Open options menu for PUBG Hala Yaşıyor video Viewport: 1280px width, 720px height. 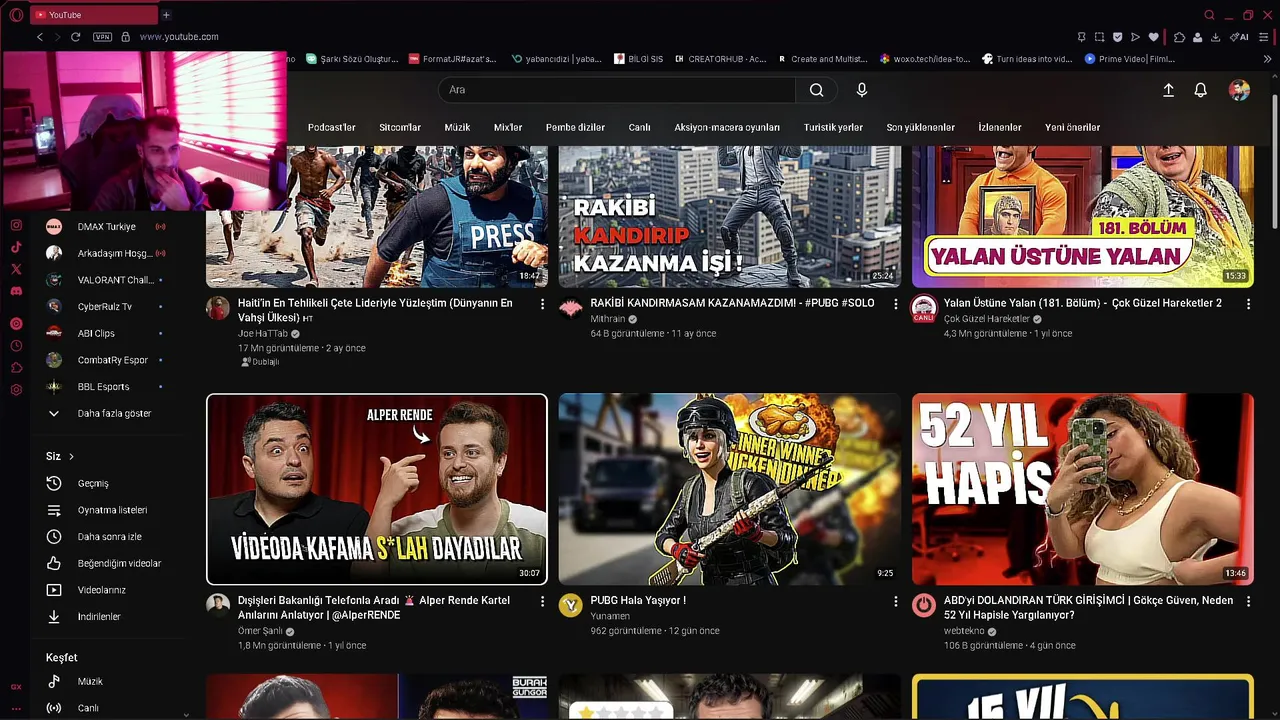[x=895, y=601]
